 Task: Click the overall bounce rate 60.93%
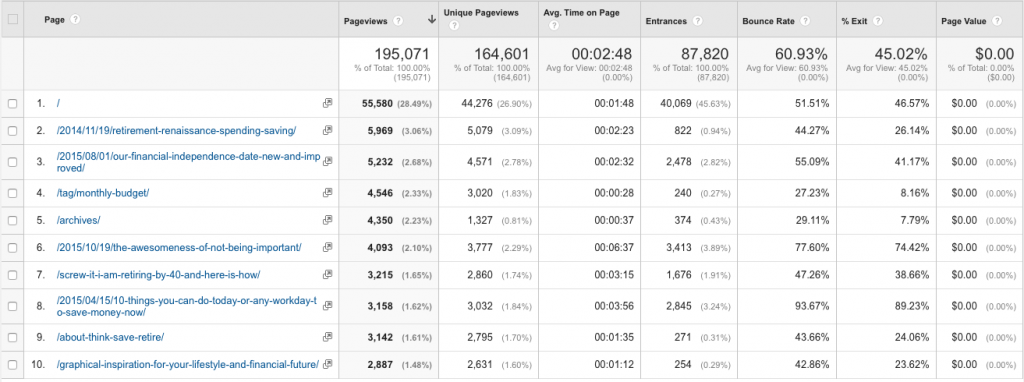point(801,54)
